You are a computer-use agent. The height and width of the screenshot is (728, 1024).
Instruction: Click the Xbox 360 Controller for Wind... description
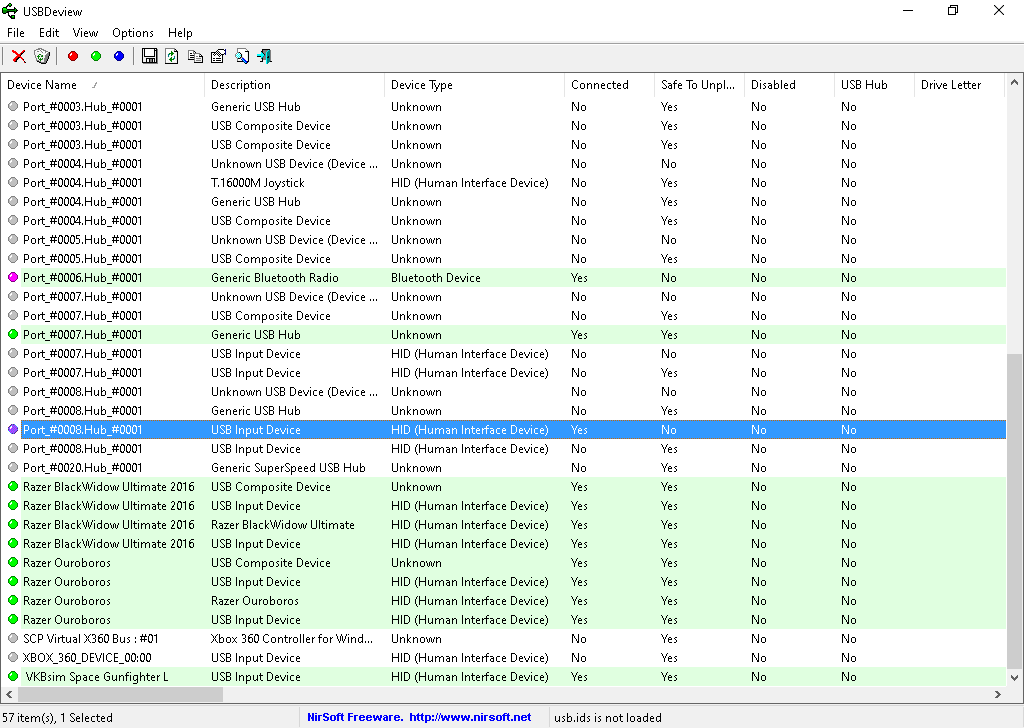[292, 639]
